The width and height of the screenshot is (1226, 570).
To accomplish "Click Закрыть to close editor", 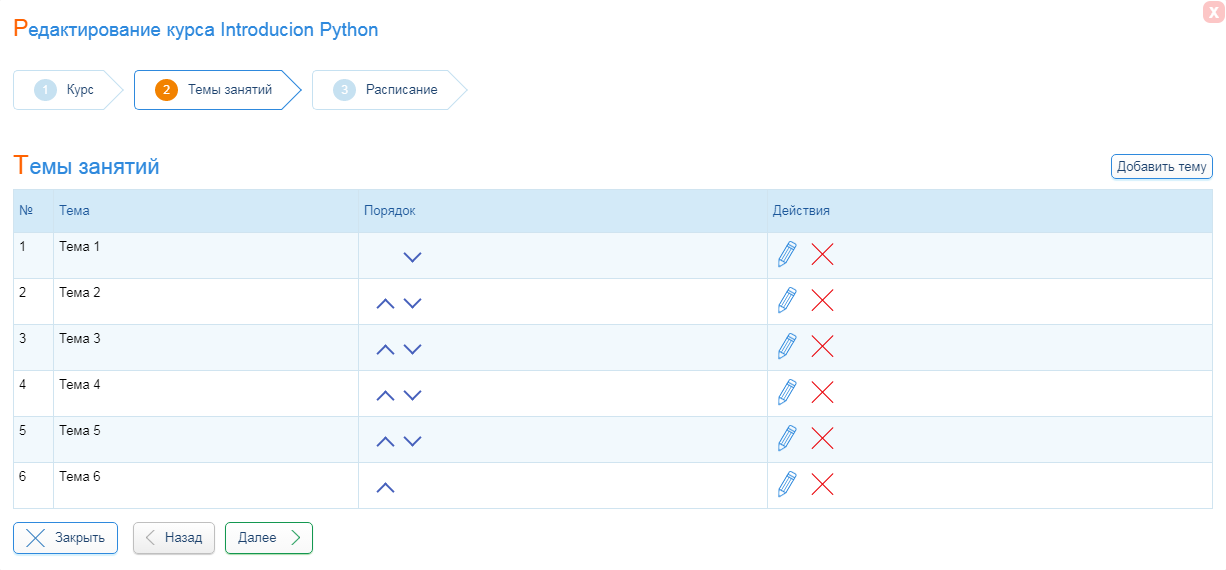I will coord(65,538).
